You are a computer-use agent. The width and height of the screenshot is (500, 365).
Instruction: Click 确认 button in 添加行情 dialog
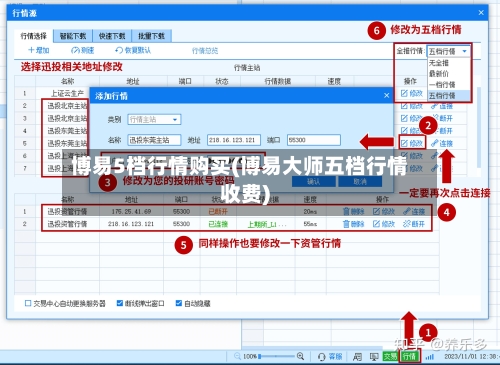314,182
